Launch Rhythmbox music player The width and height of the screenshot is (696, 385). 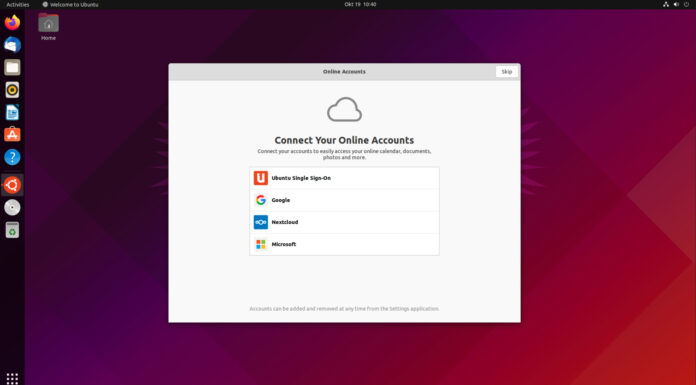(x=12, y=90)
